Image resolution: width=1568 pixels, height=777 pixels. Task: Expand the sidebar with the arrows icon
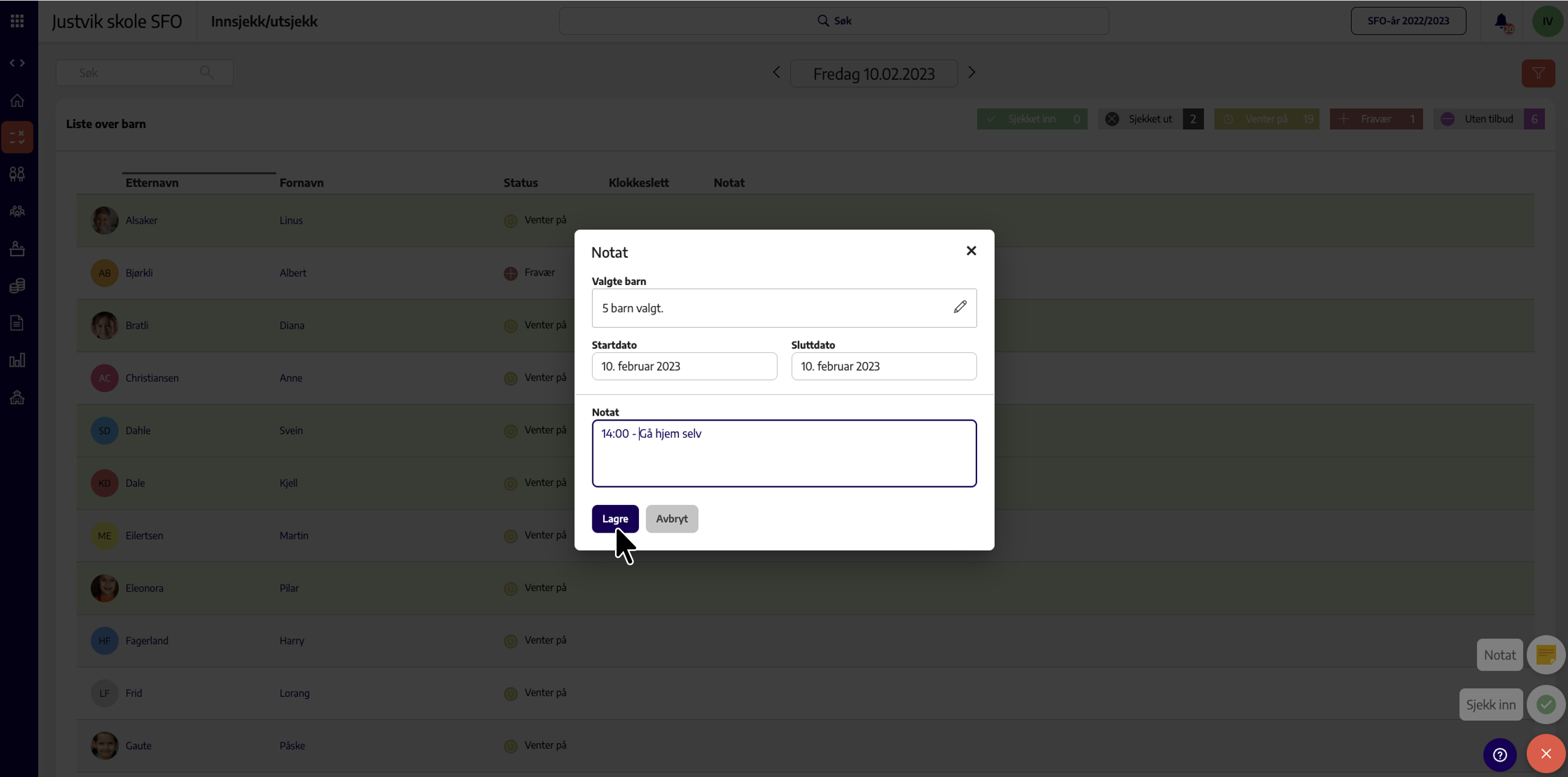tap(17, 63)
